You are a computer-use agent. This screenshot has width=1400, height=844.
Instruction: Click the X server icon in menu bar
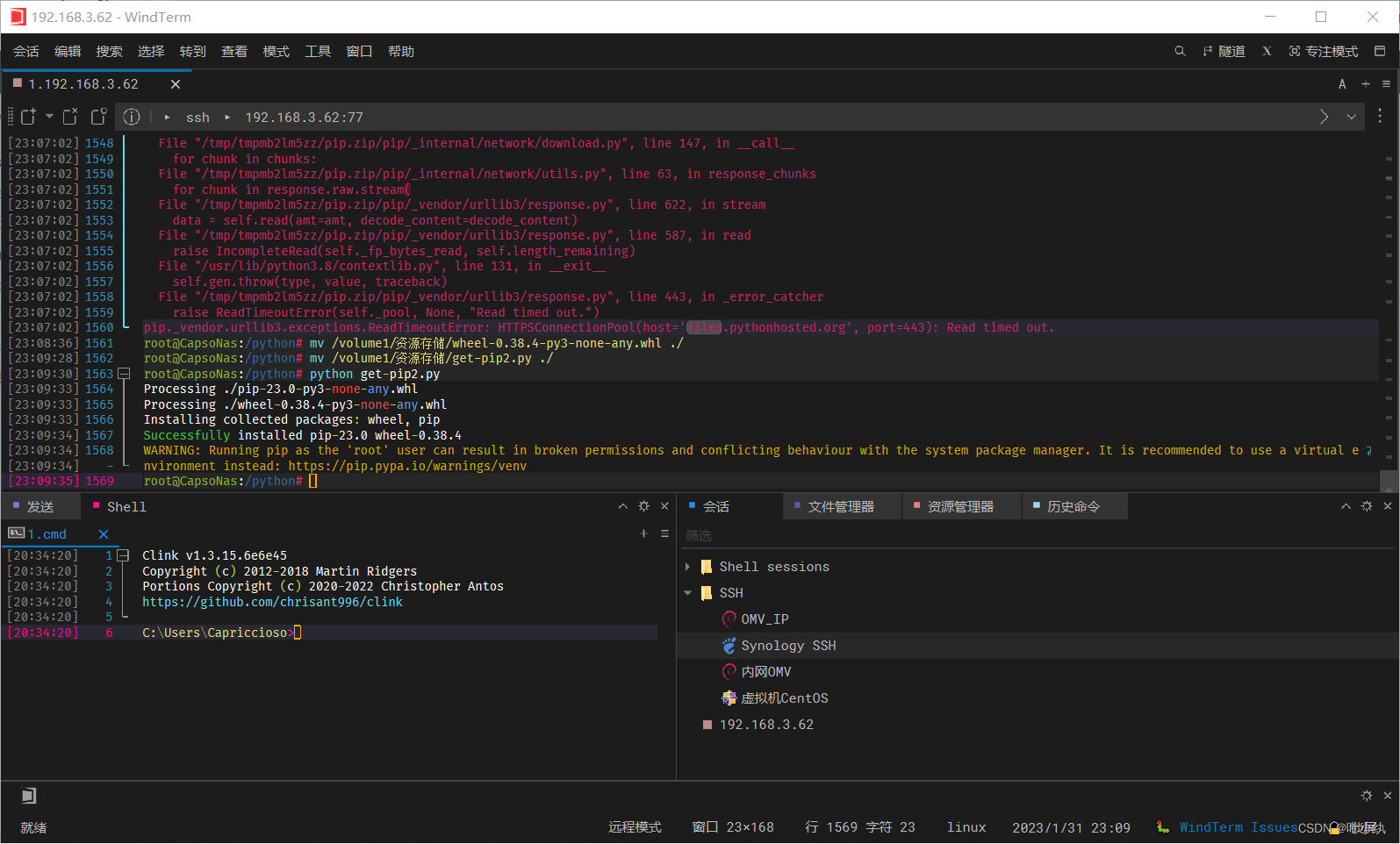(x=1267, y=52)
